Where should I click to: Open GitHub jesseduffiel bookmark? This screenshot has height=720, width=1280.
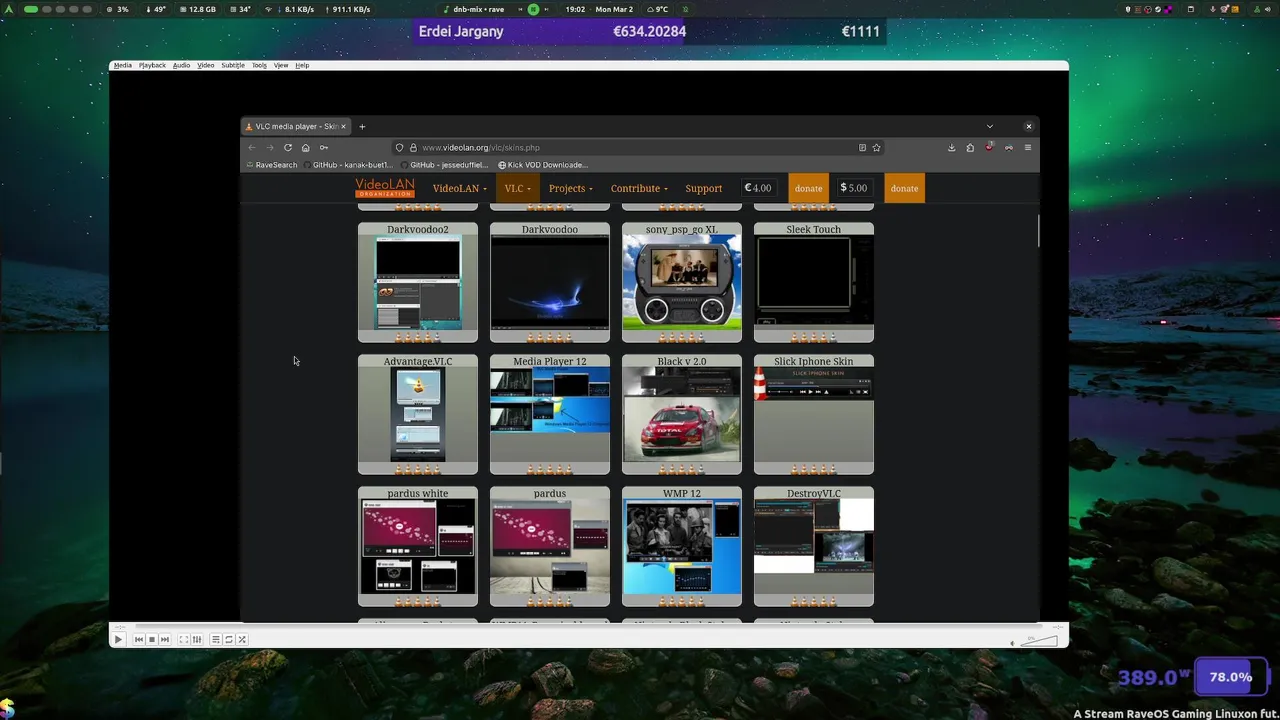443,165
